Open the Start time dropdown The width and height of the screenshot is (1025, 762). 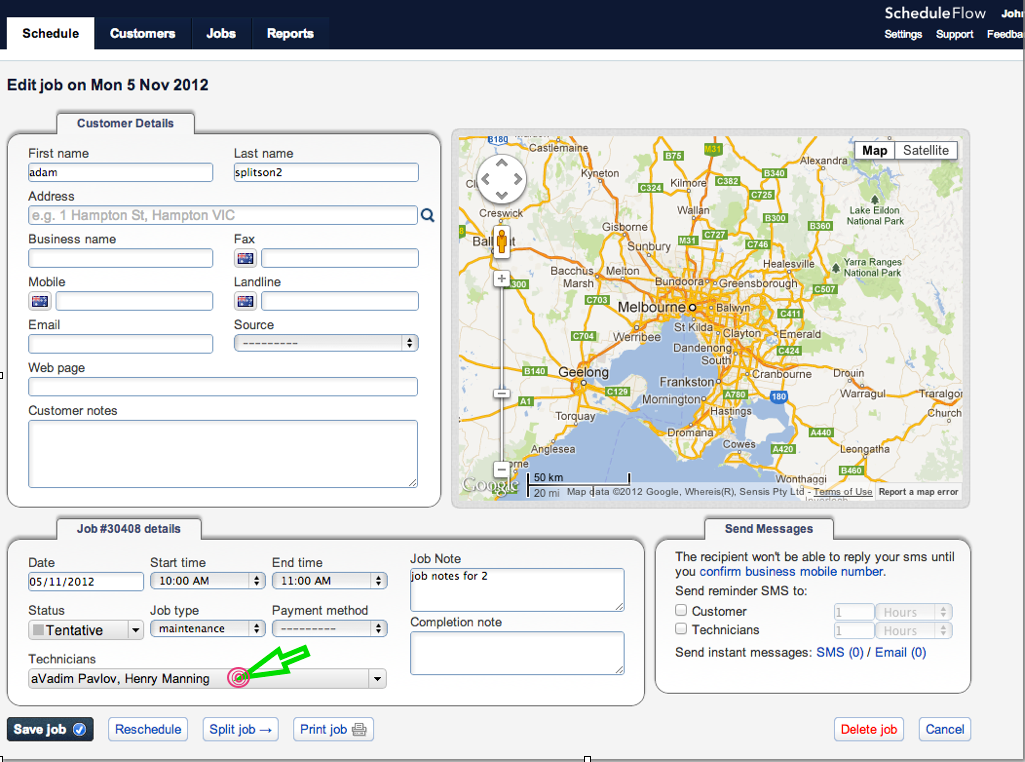pos(207,580)
